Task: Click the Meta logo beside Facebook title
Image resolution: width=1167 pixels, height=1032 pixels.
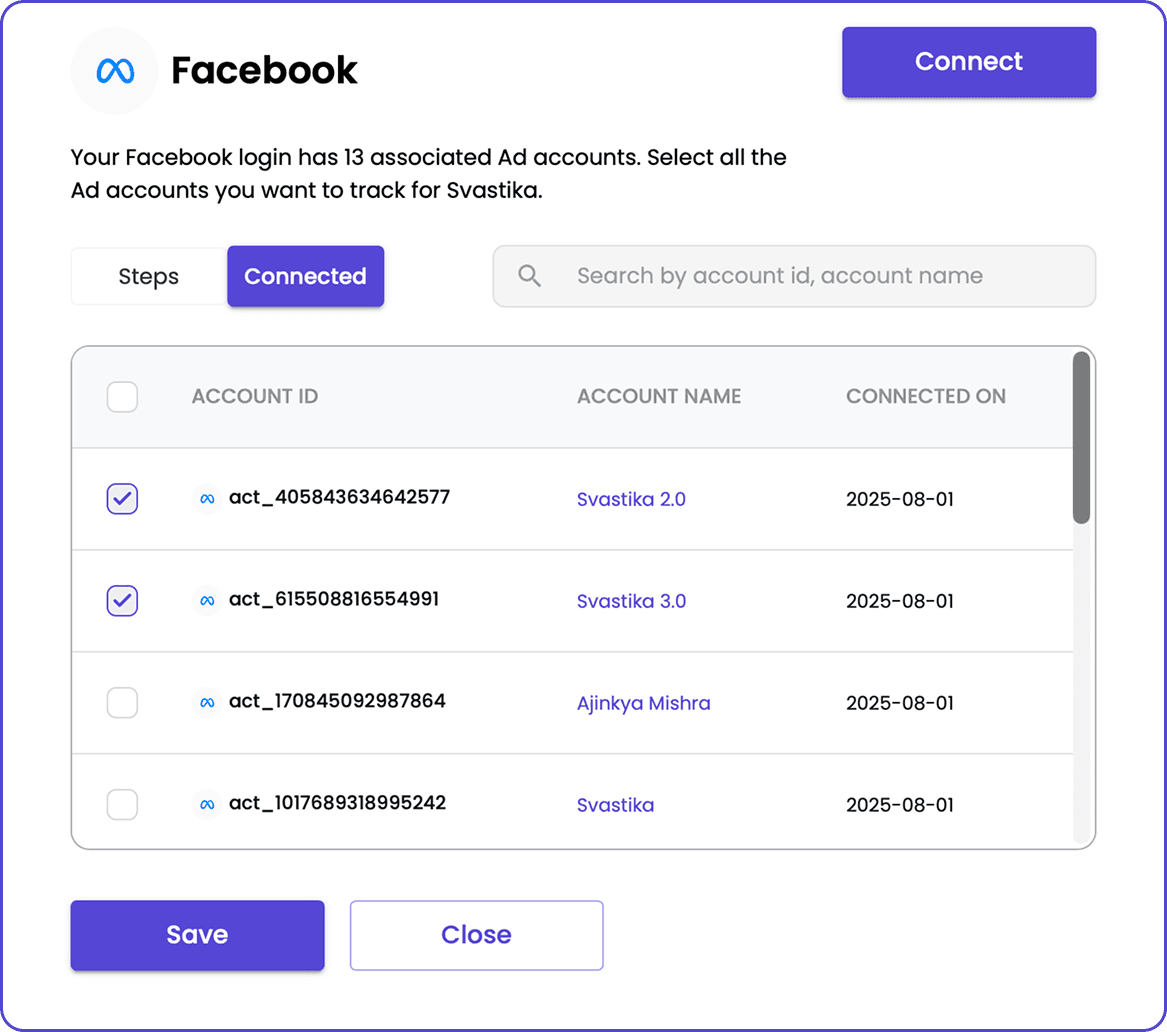Action: [115, 71]
